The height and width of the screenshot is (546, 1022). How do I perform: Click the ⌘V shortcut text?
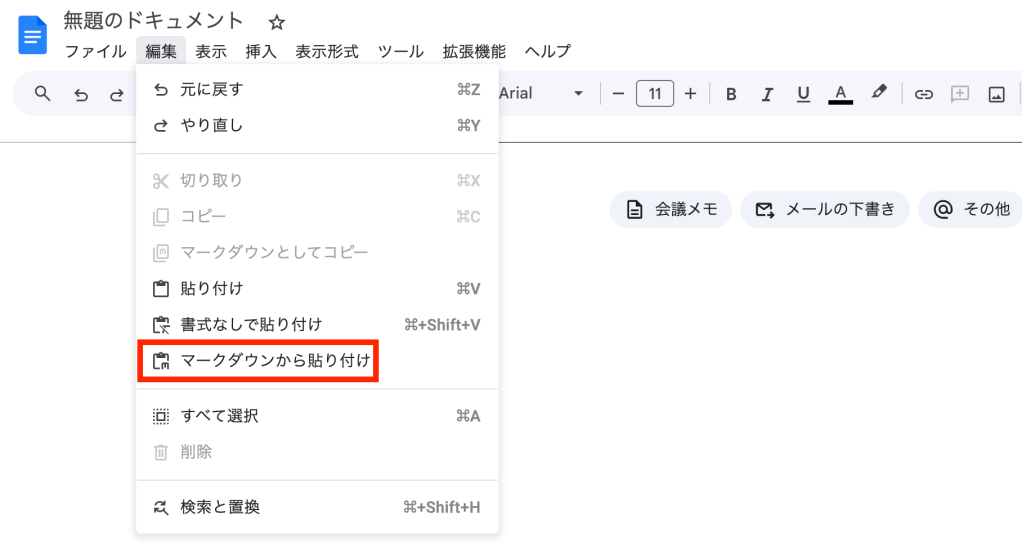(x=468, y=289)
